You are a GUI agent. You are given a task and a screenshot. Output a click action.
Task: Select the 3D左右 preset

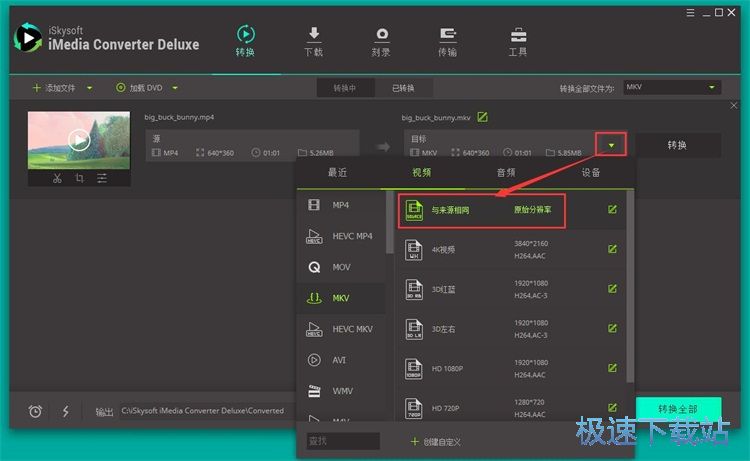[x=509, y=329]
